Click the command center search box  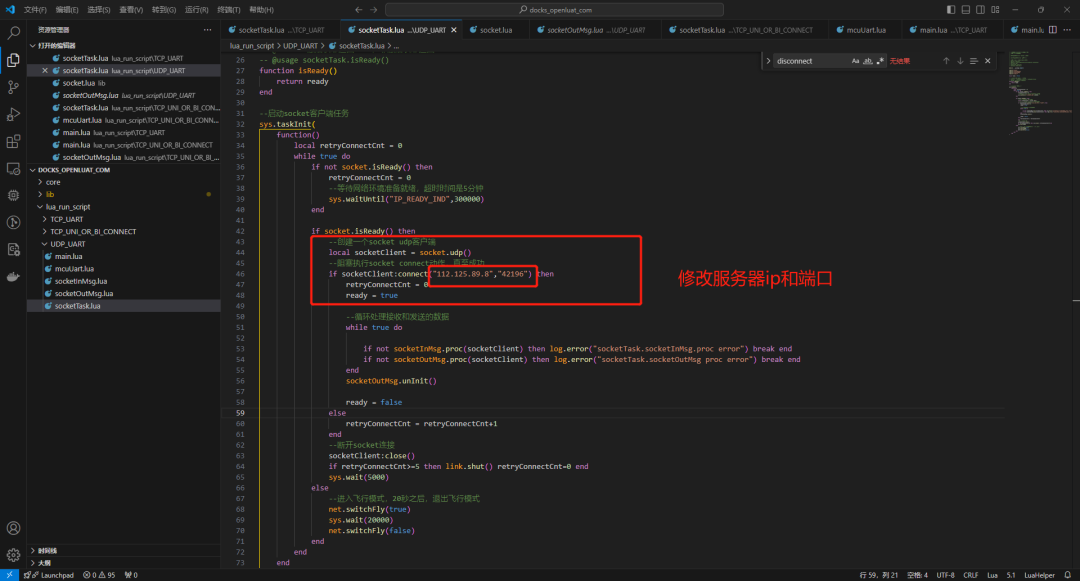554,10
